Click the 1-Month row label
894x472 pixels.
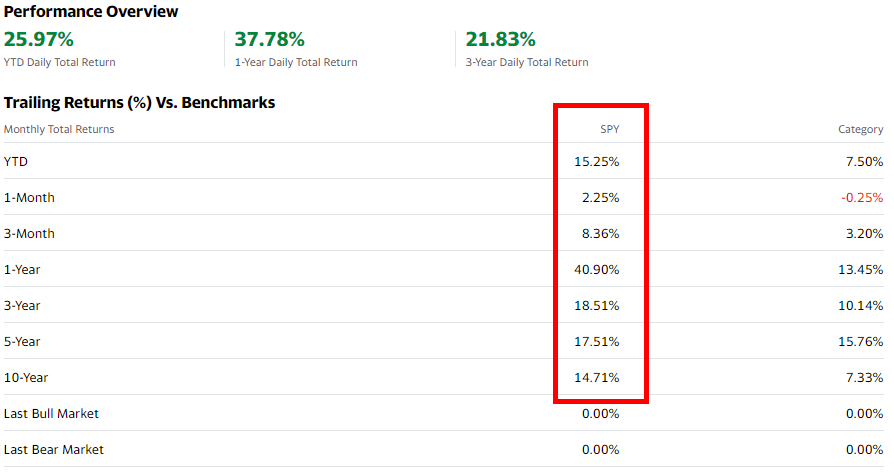tap(29, 197)
